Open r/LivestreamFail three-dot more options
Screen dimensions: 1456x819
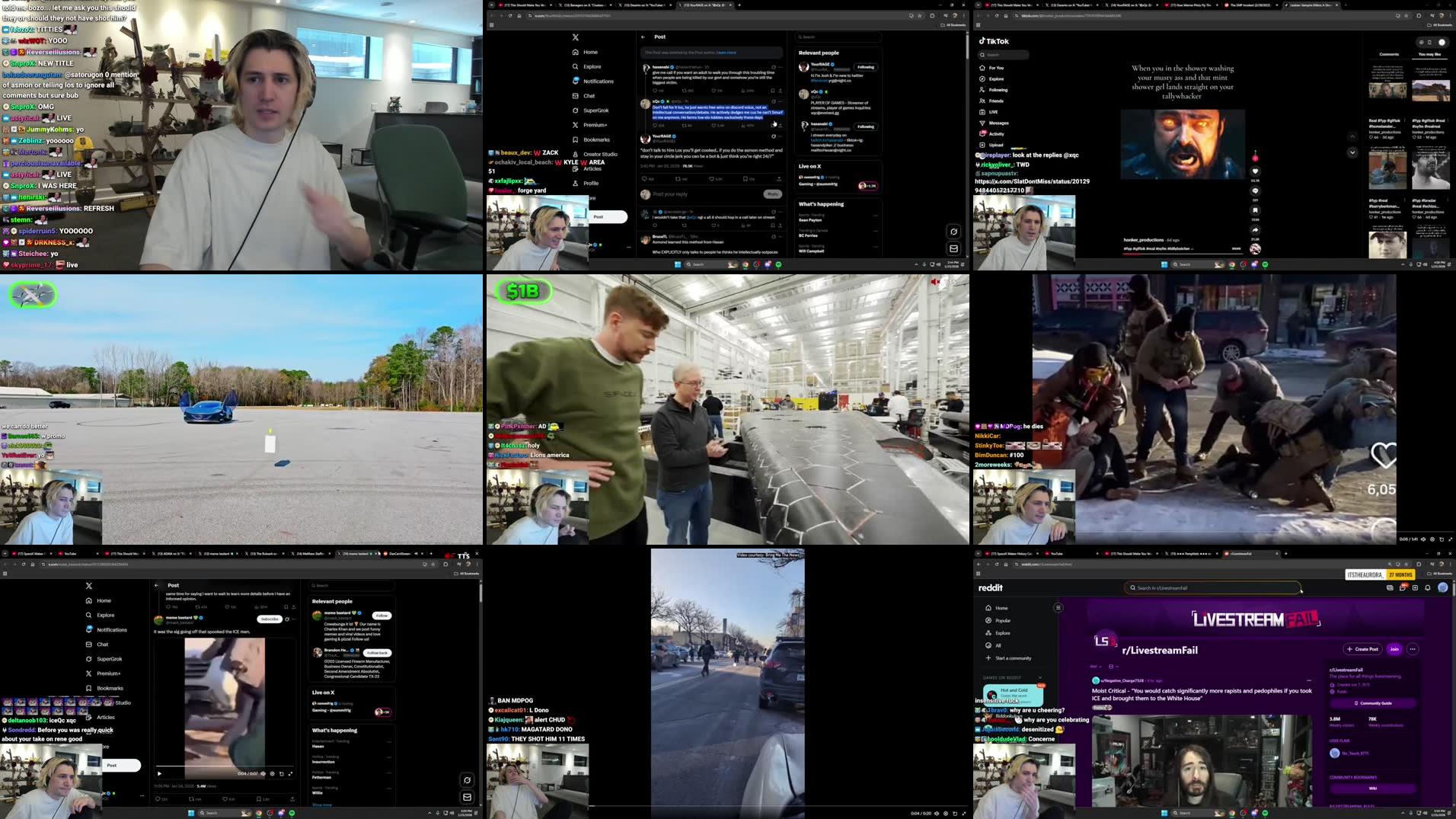1413,649
